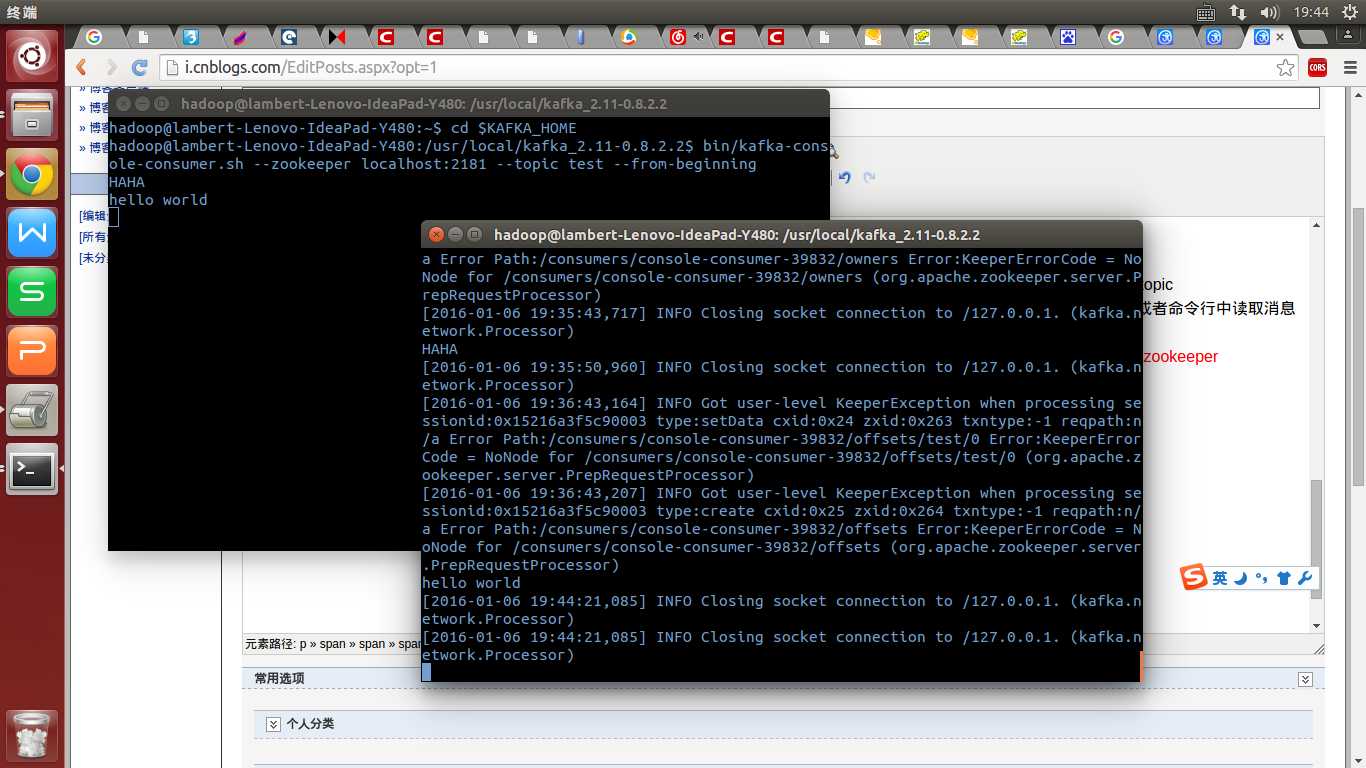Click hello world in the back terminal
Screen dimensions: 1366x768
click(158, 200)
